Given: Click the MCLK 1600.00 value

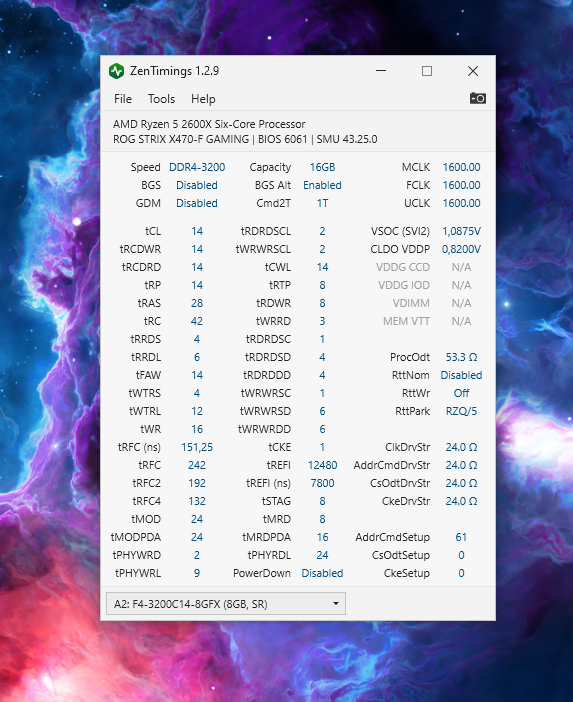Looking at the screenshot, I should pyautogui.click(x=462, y=167).
